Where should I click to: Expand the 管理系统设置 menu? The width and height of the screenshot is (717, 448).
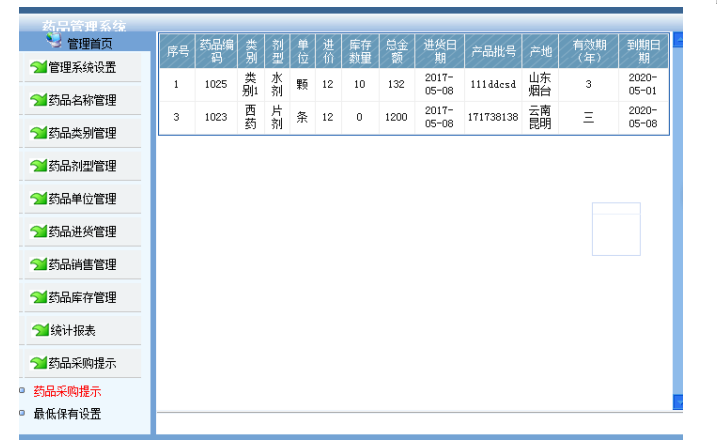(82, 68)
